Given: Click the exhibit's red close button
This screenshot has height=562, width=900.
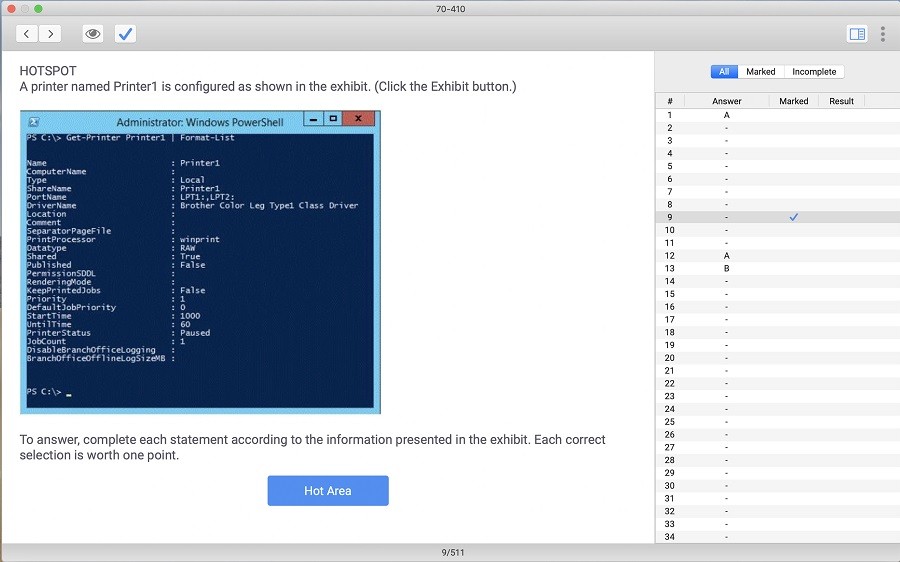Looking at the screenshot, I should pos(358,119).
